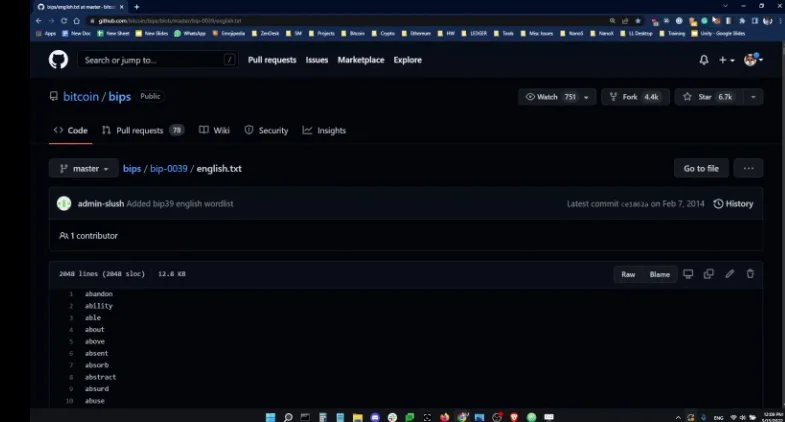This screenshot has height=422, width=785.
Task: Star the bips repository
Action: [709, 97]
